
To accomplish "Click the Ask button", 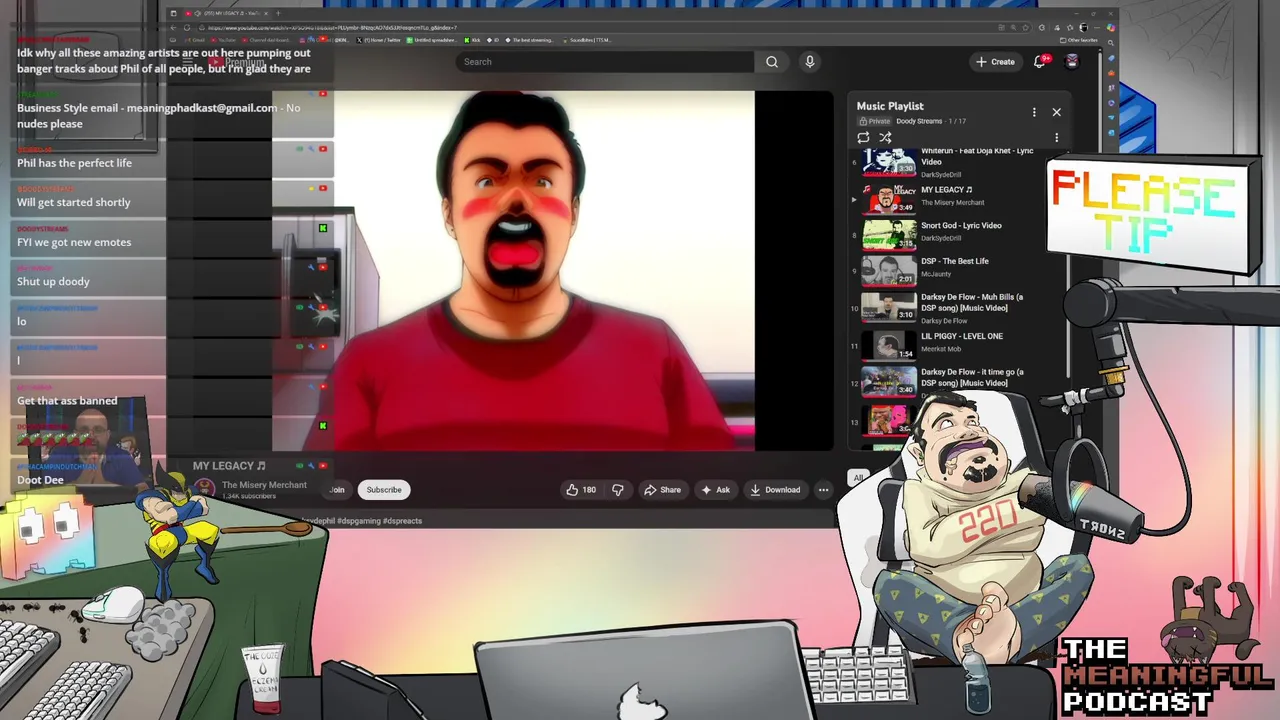I will [715, 490].
